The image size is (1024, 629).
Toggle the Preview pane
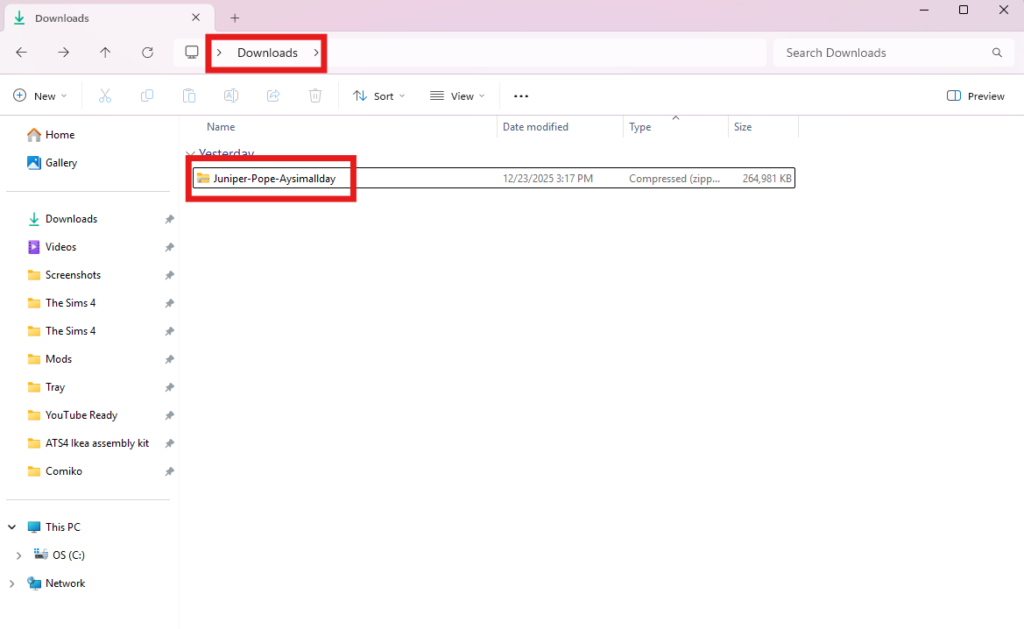975,96
